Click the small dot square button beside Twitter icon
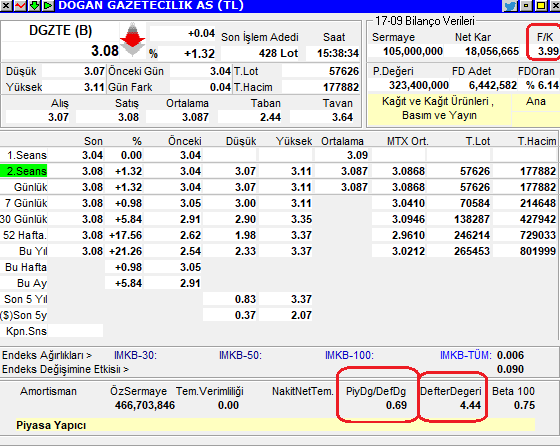The height and width of the screenshot is (446, 560). click(526, 5)
